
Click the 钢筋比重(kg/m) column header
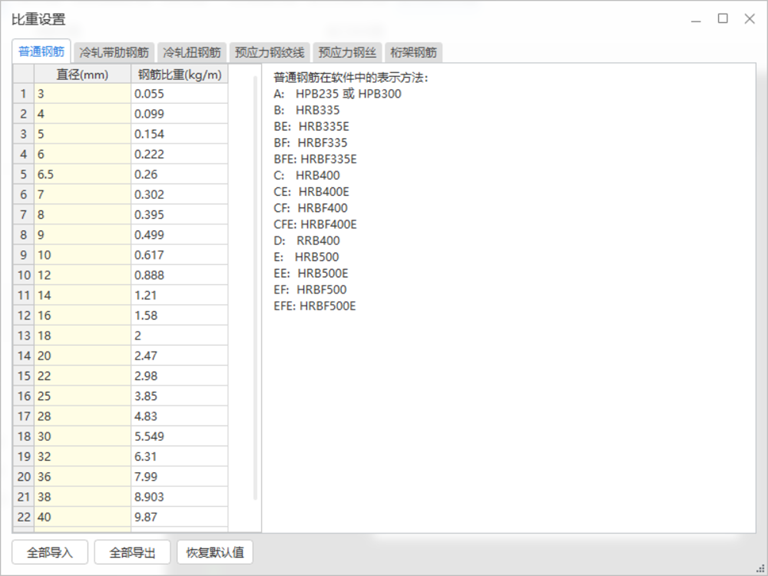(x=179, y=74)
